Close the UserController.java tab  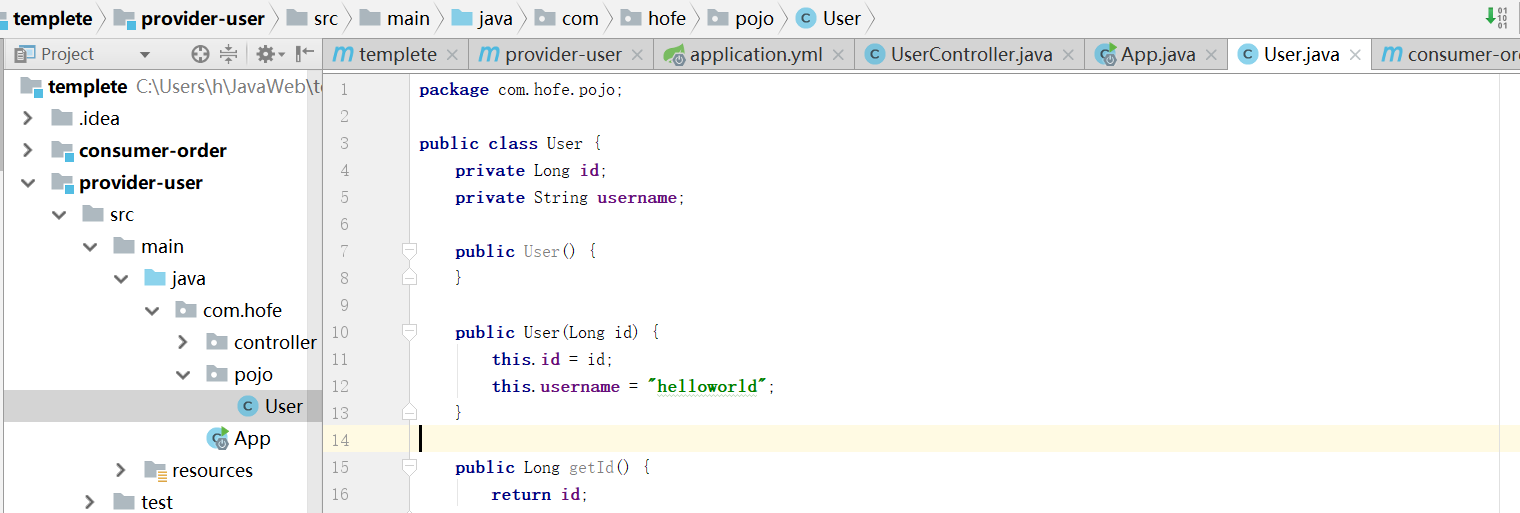[1068, 55]
